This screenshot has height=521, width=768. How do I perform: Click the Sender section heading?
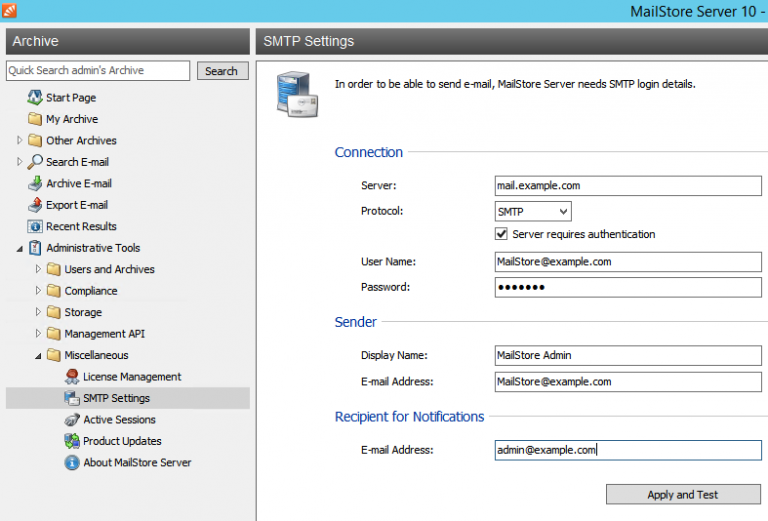[x=356, y=322]
